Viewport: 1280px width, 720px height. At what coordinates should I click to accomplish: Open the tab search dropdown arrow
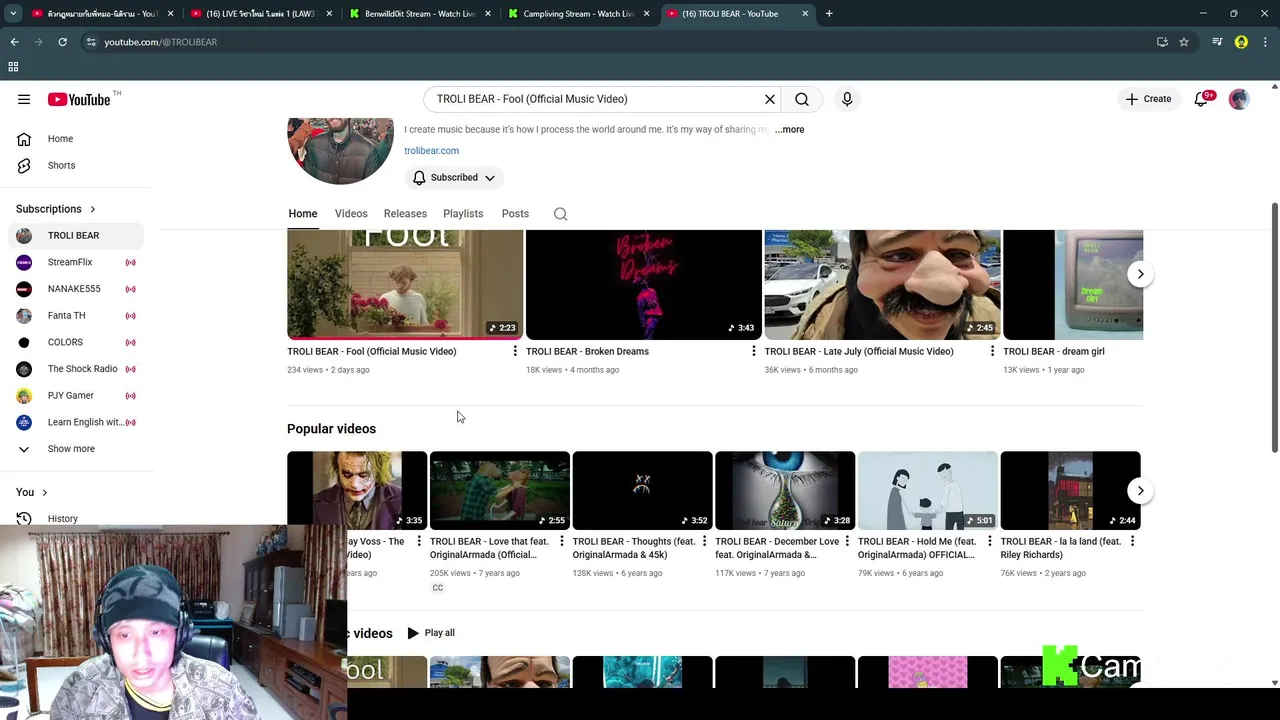[13, 14]
